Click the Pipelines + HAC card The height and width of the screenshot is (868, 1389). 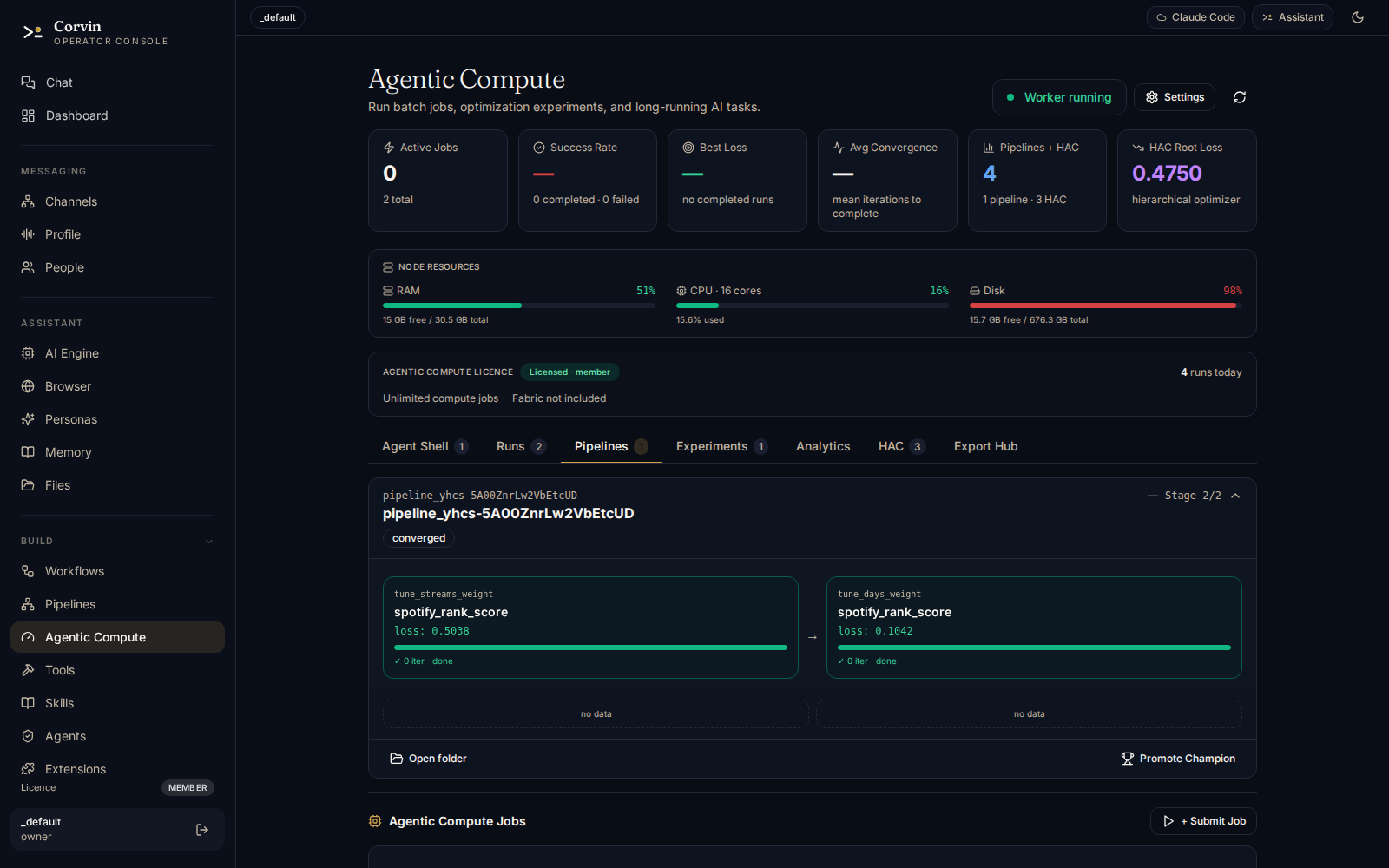coord(1037,181)
